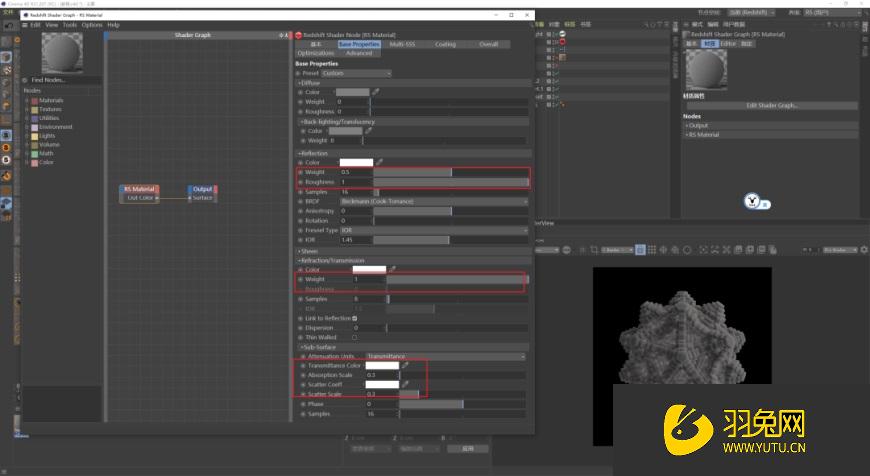Open the Coating tab

[x=445, y=44]
